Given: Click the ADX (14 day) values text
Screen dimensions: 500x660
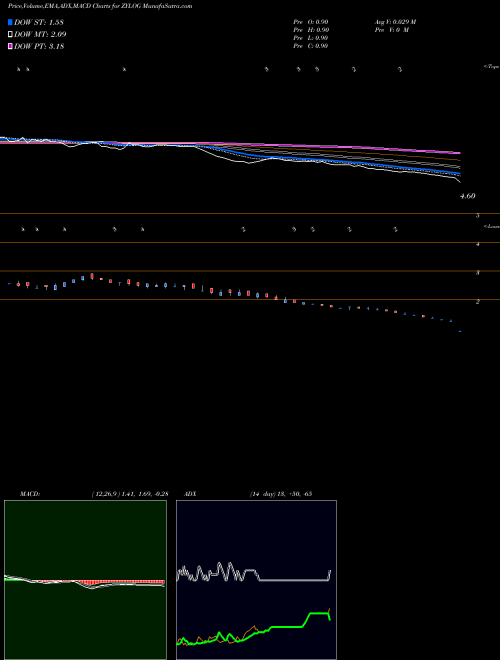Looking at the screenshot, I should click(x=281, y=494).
